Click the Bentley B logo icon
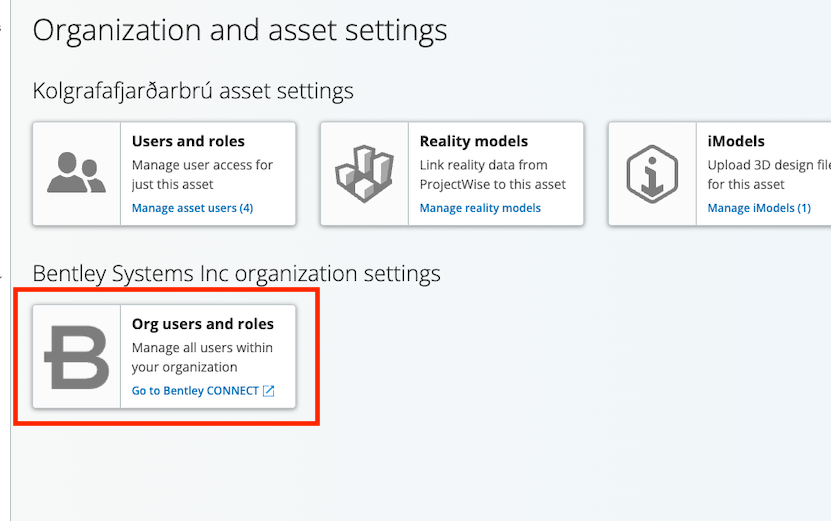The height and width of the screenshot is (521, 831). tap(77, 356)
